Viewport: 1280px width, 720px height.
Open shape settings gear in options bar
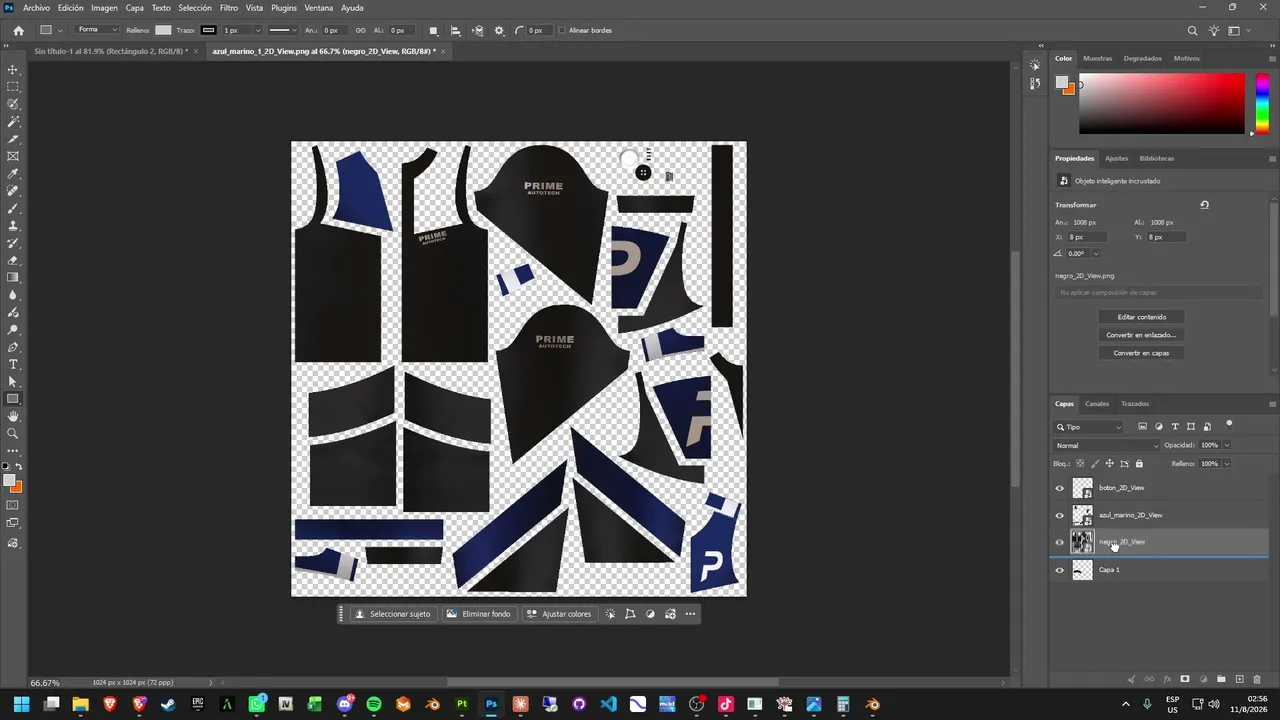click(499, 30)
